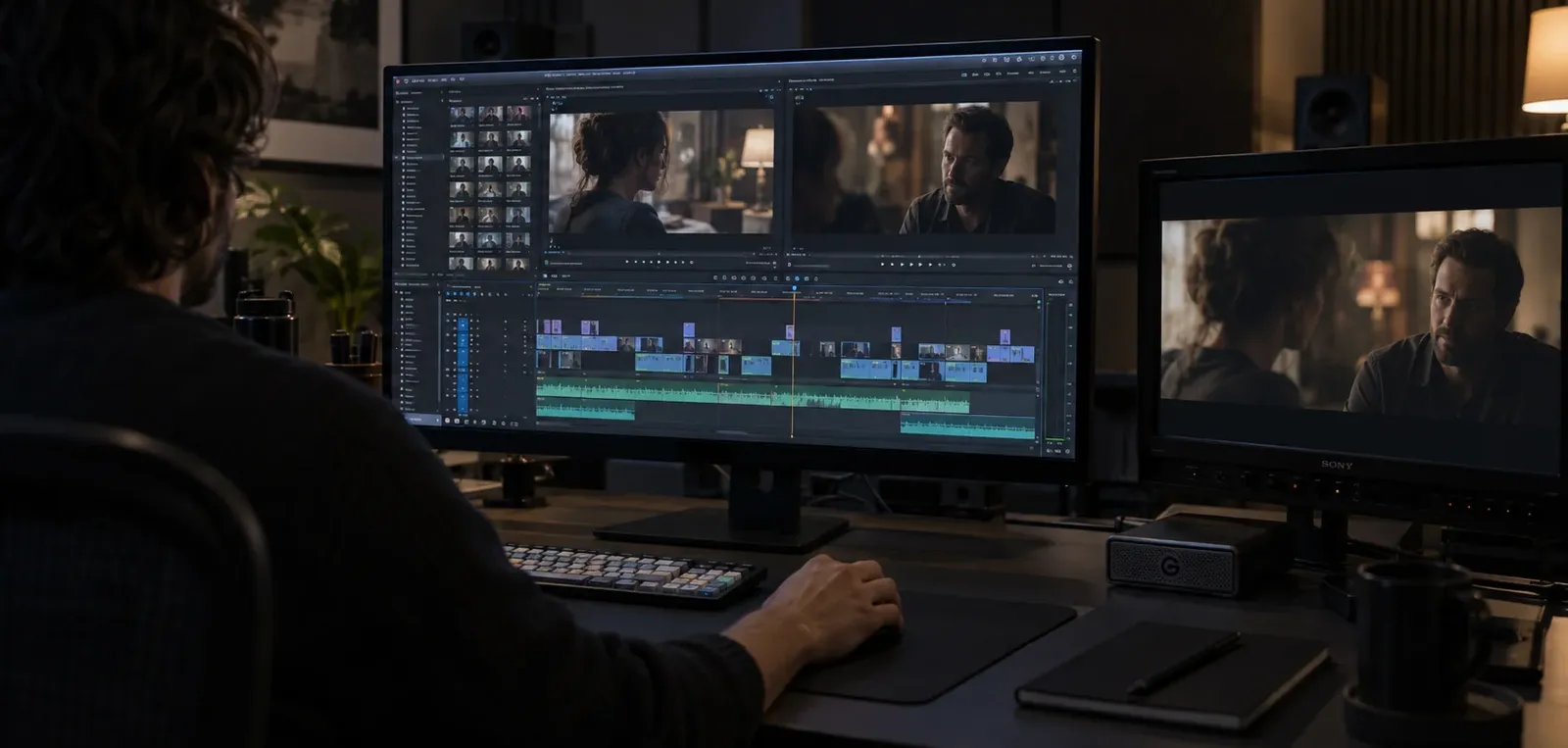Screen dimensions: 1568x748
Task: Start playback in the source monitor transport bar
Action: point(660,263)
